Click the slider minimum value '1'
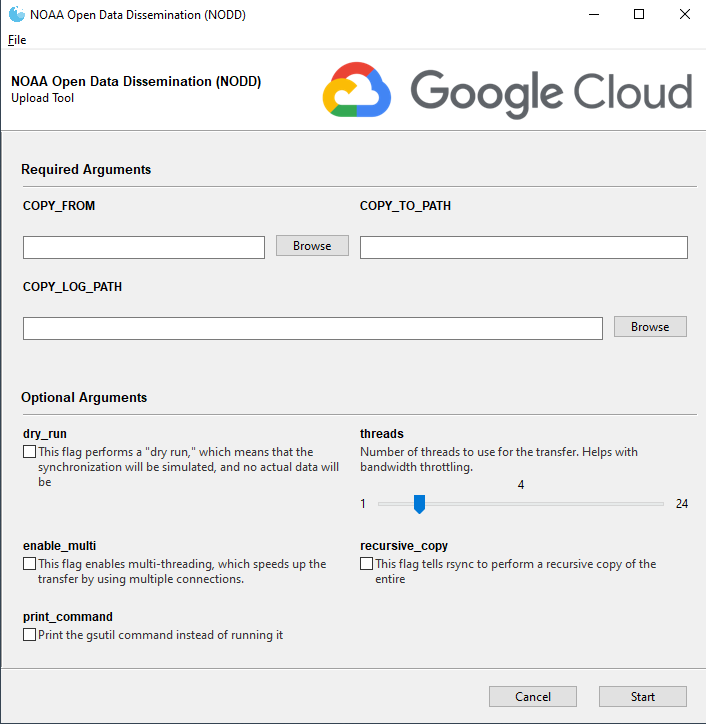This screenshot has height=724, width=706. coord(363,504)
